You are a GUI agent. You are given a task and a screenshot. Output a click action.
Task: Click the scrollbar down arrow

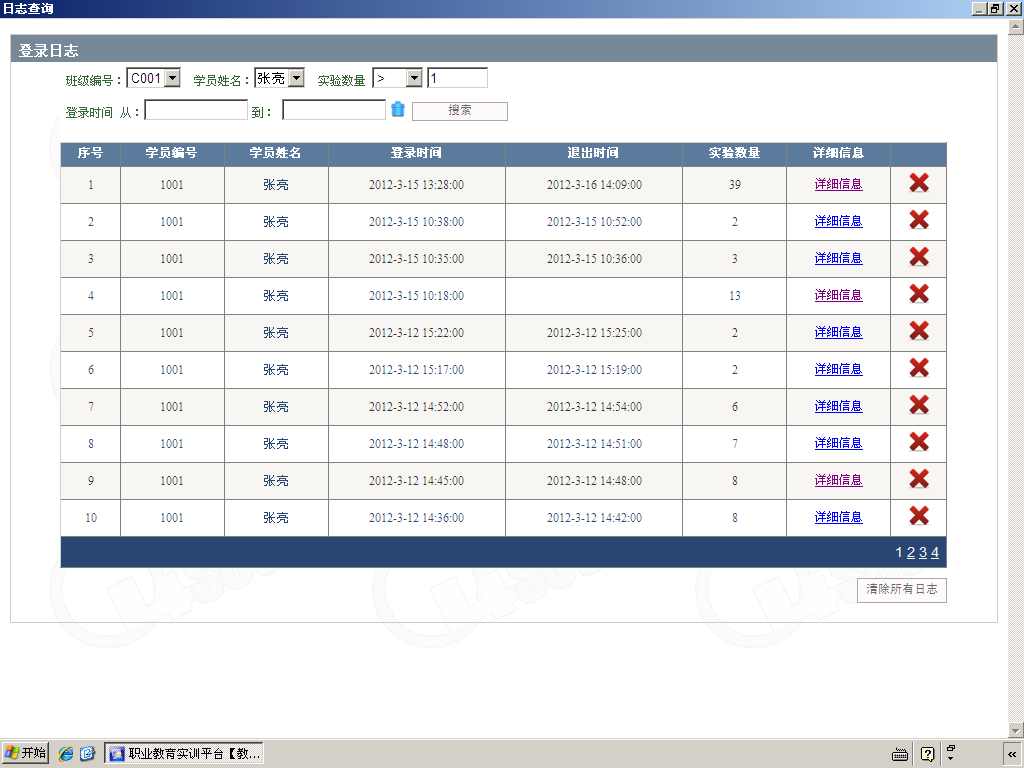[1016, 729]
